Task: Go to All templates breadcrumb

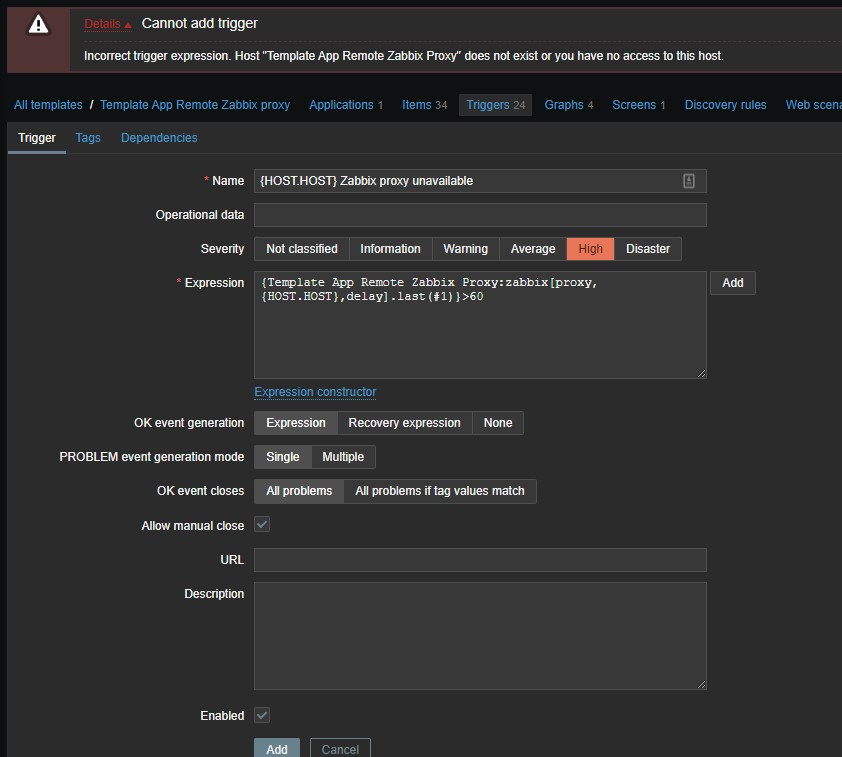Action: pyautogui.click(x=48, y=105)
